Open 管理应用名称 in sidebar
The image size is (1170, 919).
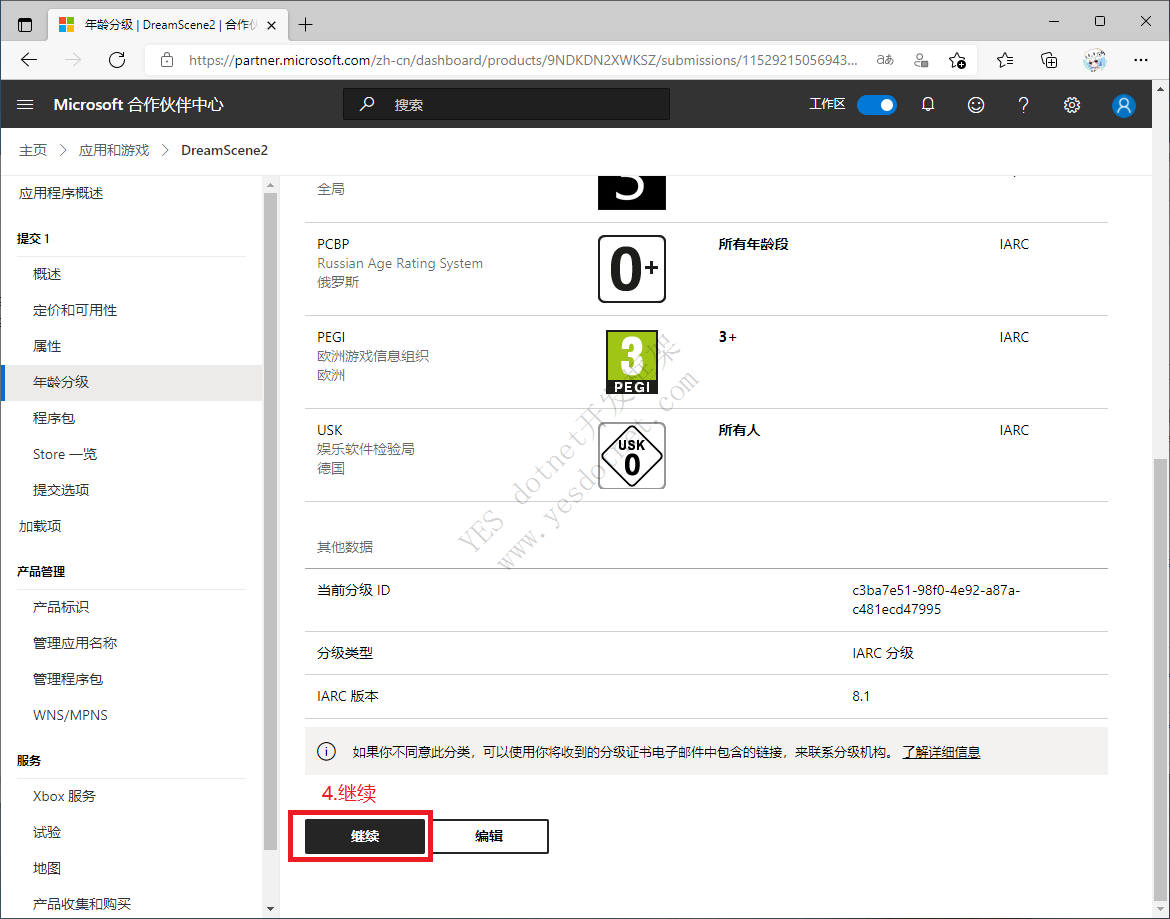(x=75, y=643)
